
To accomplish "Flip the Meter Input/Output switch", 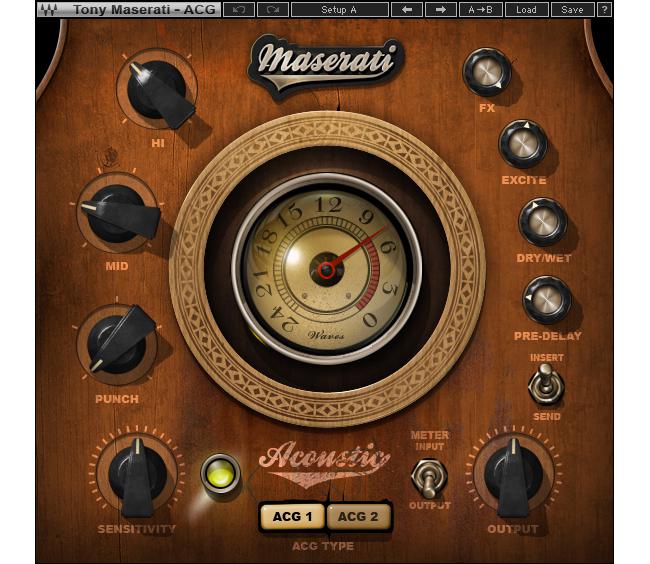I will coord(428,478).
